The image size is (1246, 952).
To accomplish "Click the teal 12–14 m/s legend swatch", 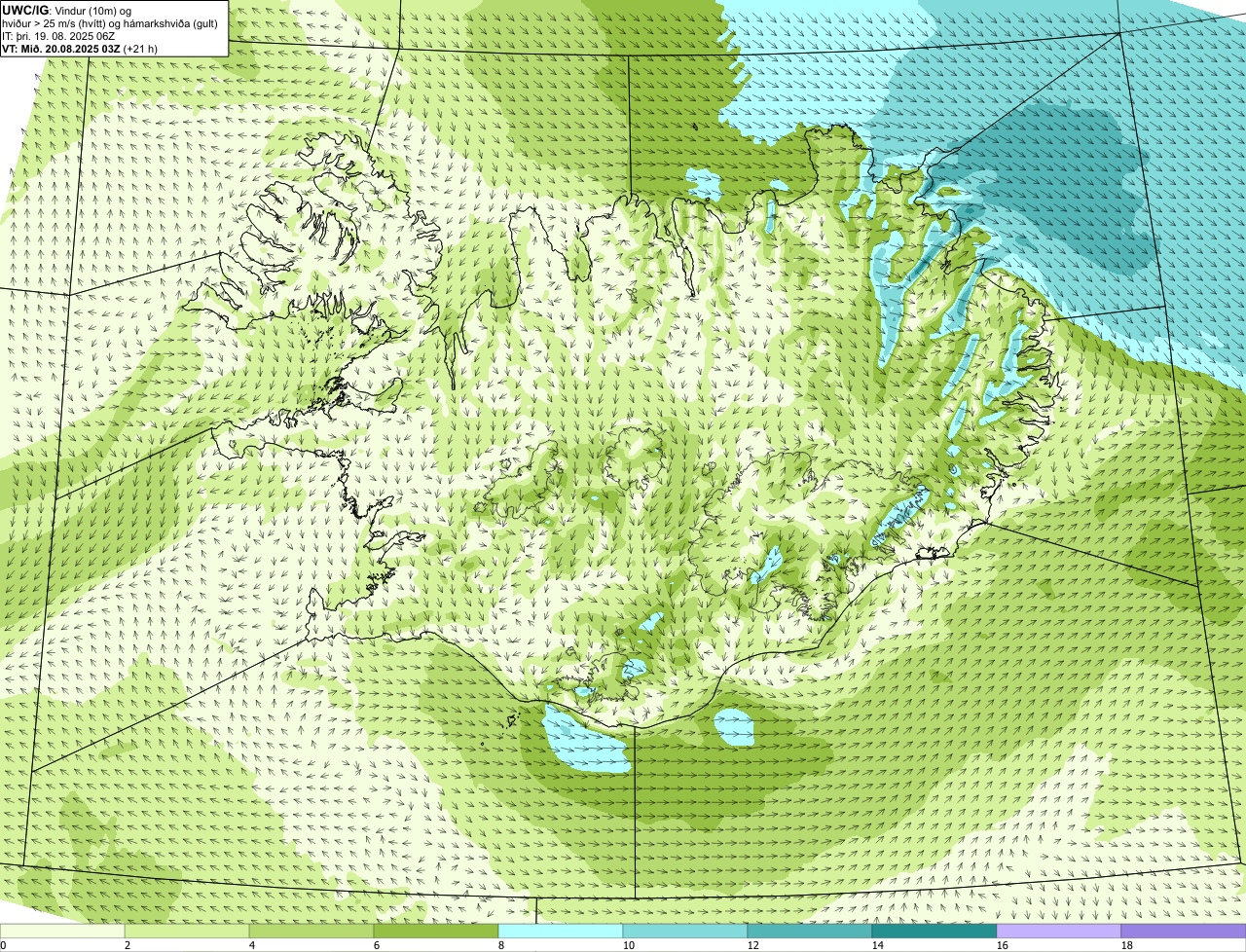I will pyautogui.click(x=810, y=931).
